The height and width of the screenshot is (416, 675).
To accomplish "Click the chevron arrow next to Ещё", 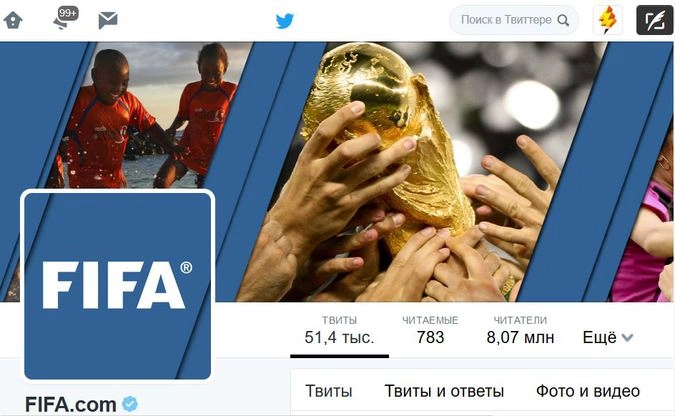I will tap(627, 338).
